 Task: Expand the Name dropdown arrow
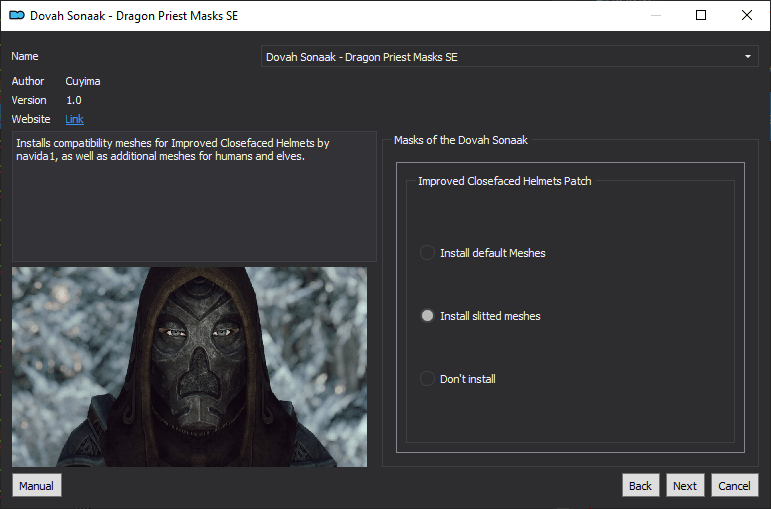[747, 57]
